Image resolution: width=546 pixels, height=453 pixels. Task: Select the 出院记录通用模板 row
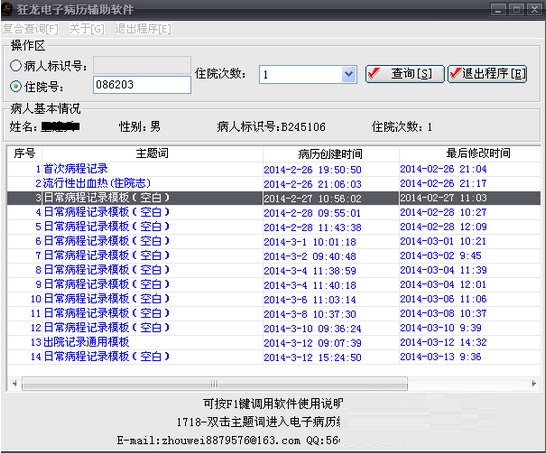tap(273, 342)
